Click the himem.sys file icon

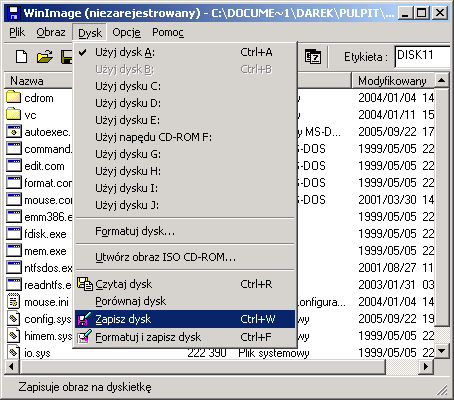14,336
